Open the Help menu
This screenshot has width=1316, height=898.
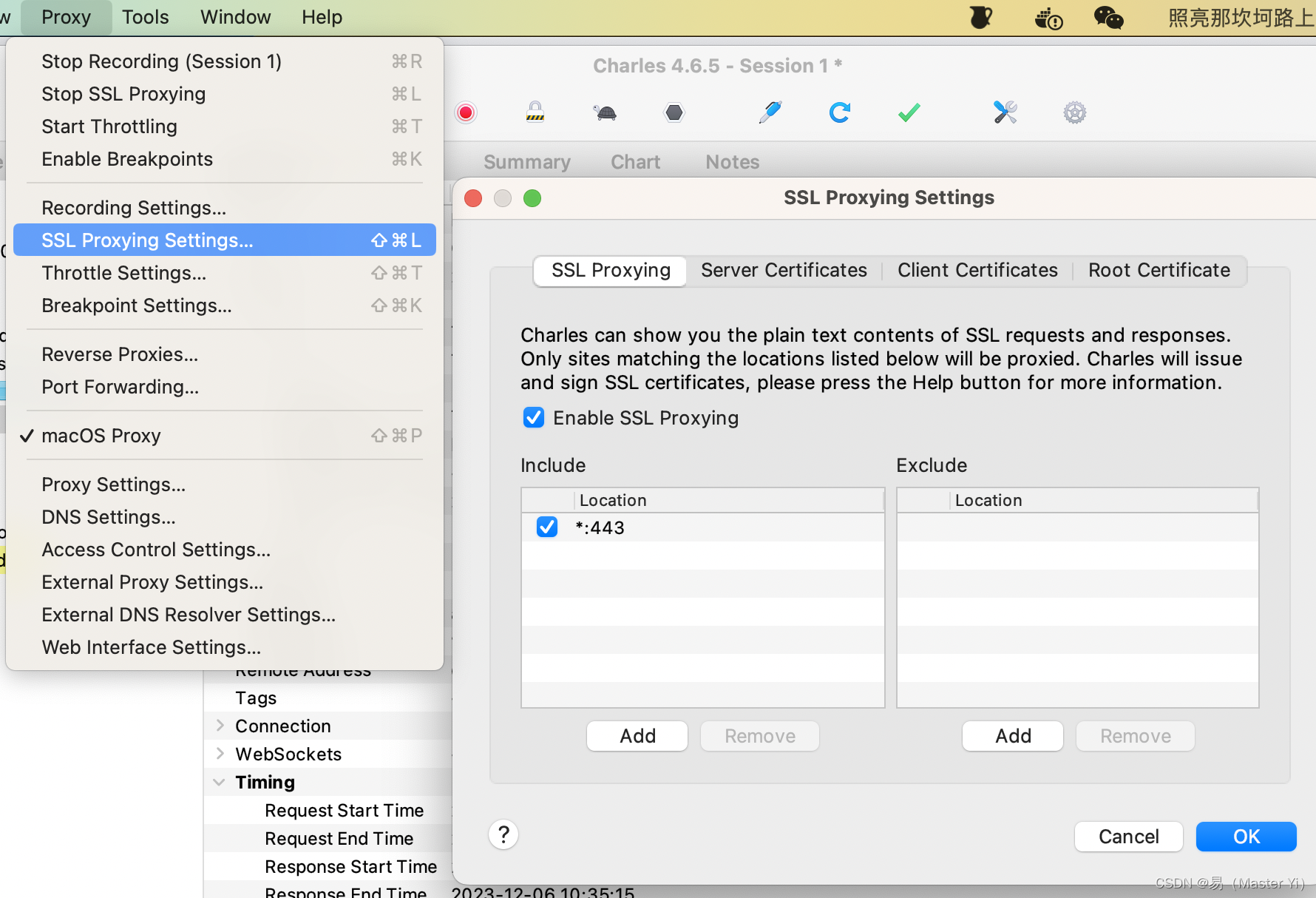(x=322, y=17)
